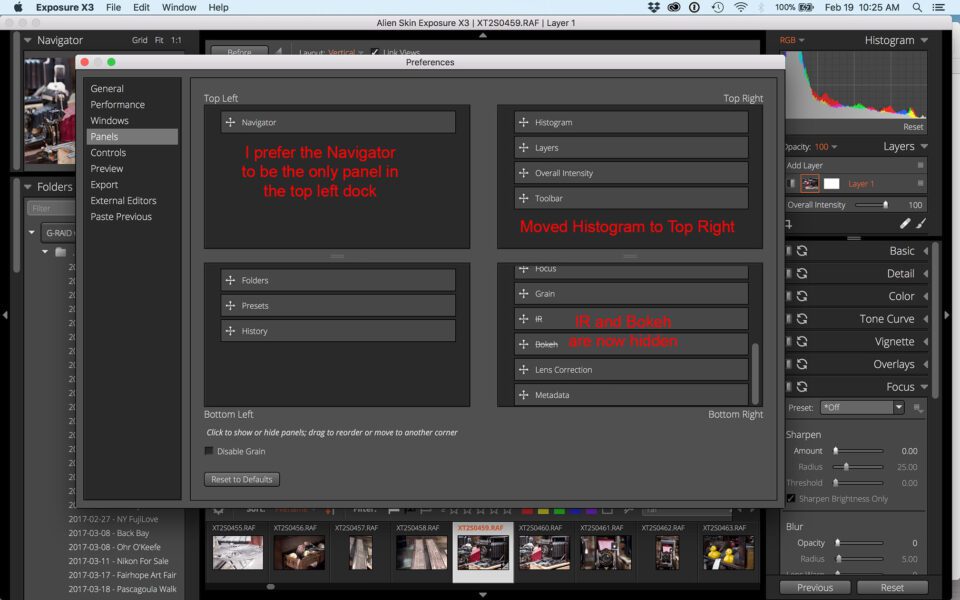Open the RGB histogram channel dropdown

(792, 40)
